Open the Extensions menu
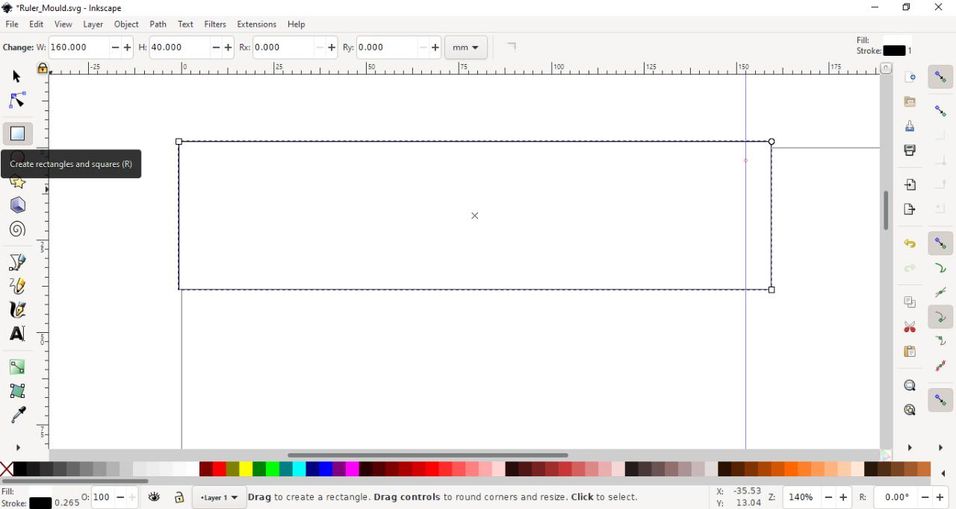956x509 pixels. pos(256,24)
